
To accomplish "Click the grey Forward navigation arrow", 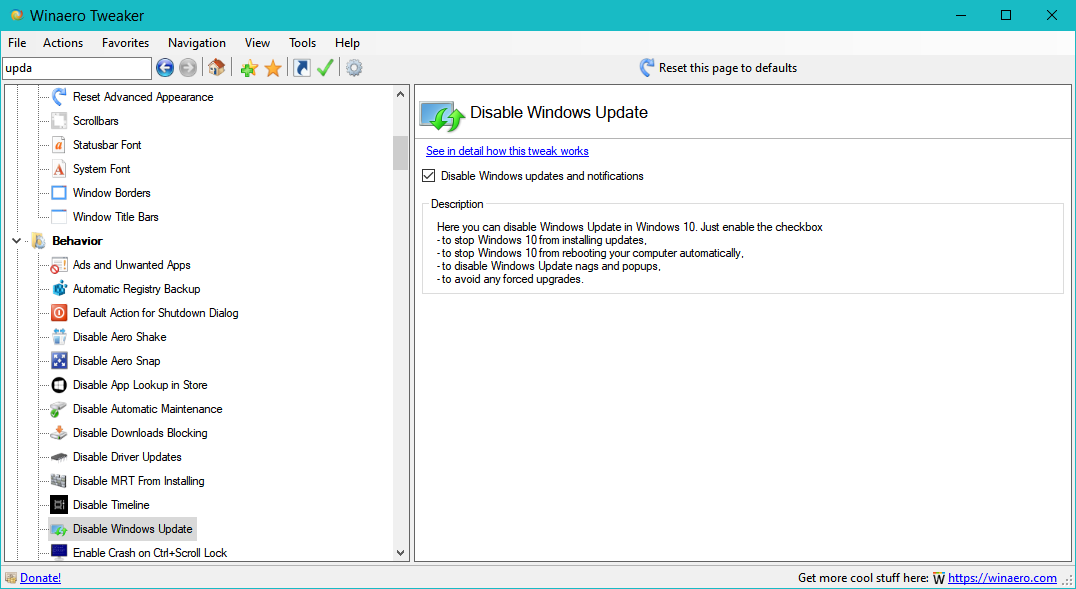I will pyautogui.click(x=187, y=67).
